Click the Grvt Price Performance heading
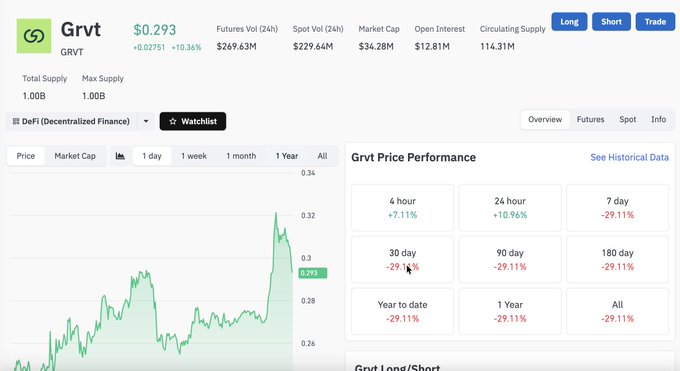 click(x=413, y=158)
